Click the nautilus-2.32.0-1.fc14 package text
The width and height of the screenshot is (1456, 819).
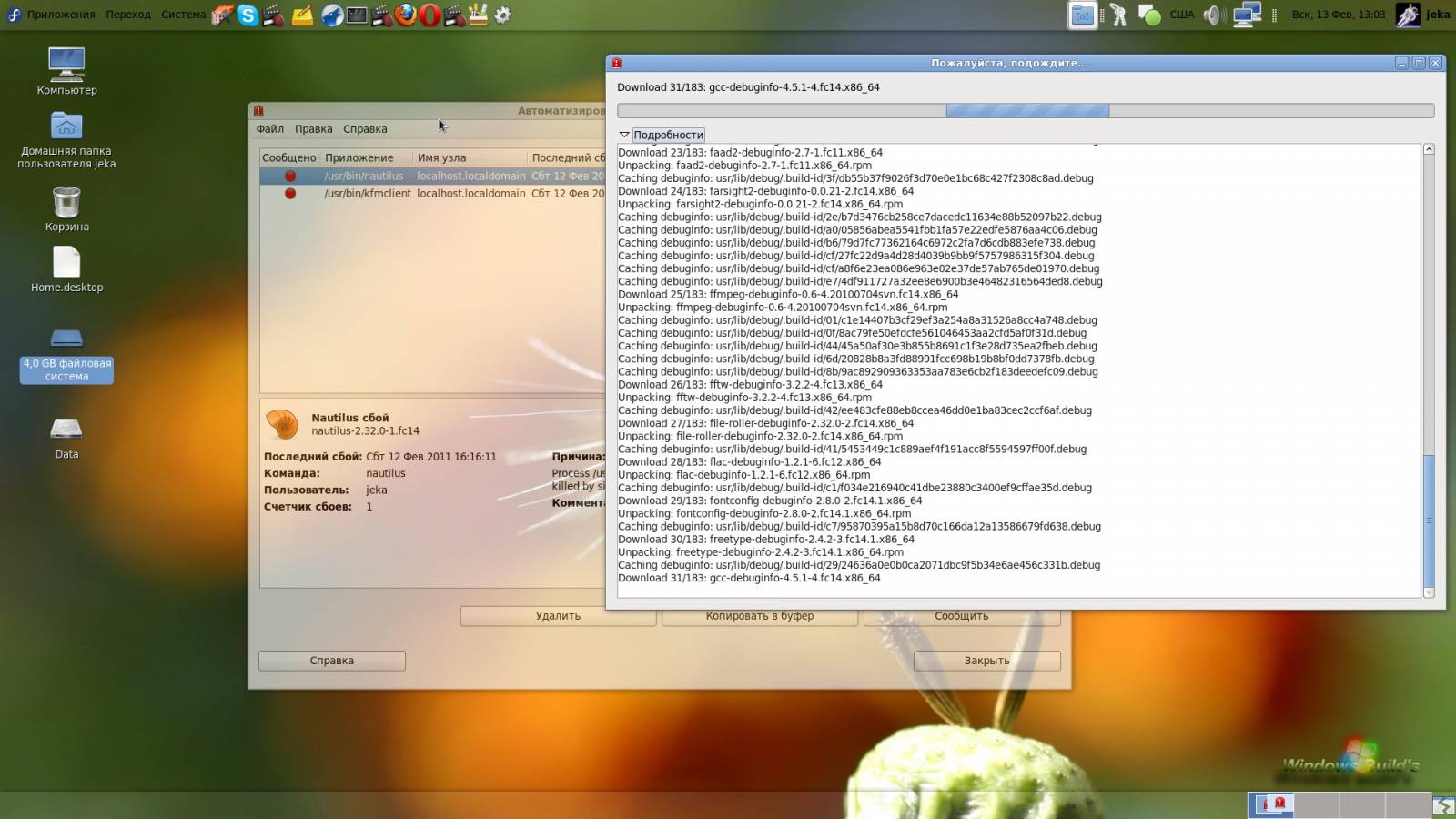[x=366, y=431]
